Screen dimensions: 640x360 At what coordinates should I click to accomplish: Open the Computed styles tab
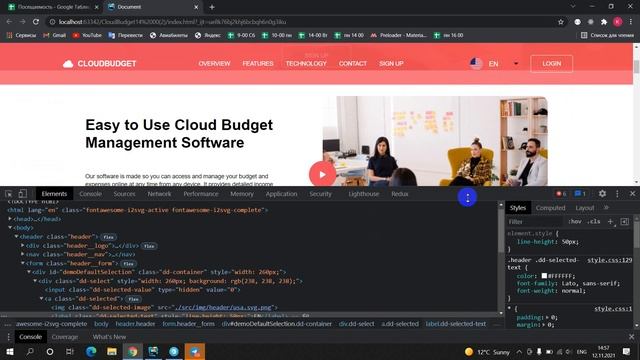pos(550,208)
